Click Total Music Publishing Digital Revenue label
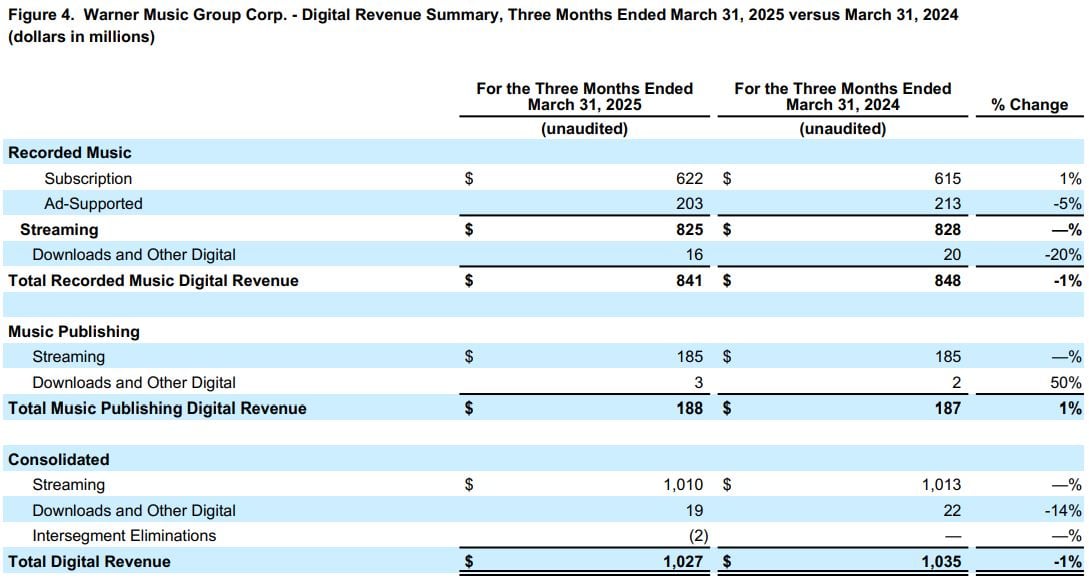 point(157,408)
